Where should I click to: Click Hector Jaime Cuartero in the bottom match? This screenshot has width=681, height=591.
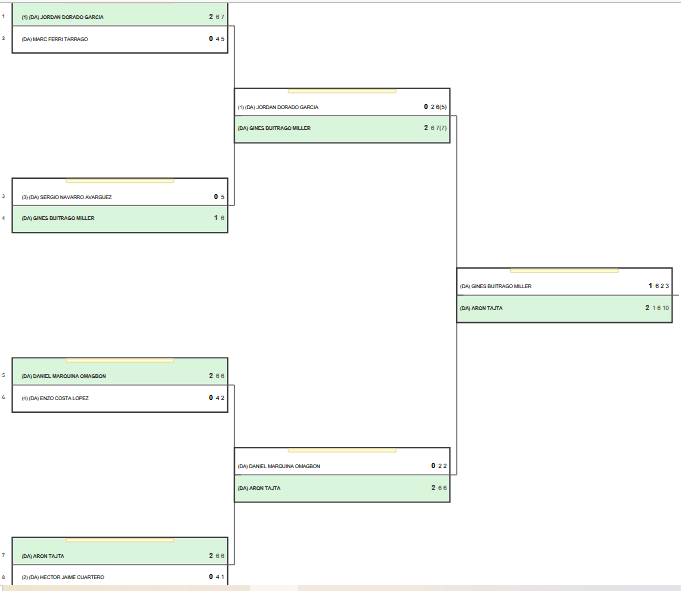pos(68,577)
